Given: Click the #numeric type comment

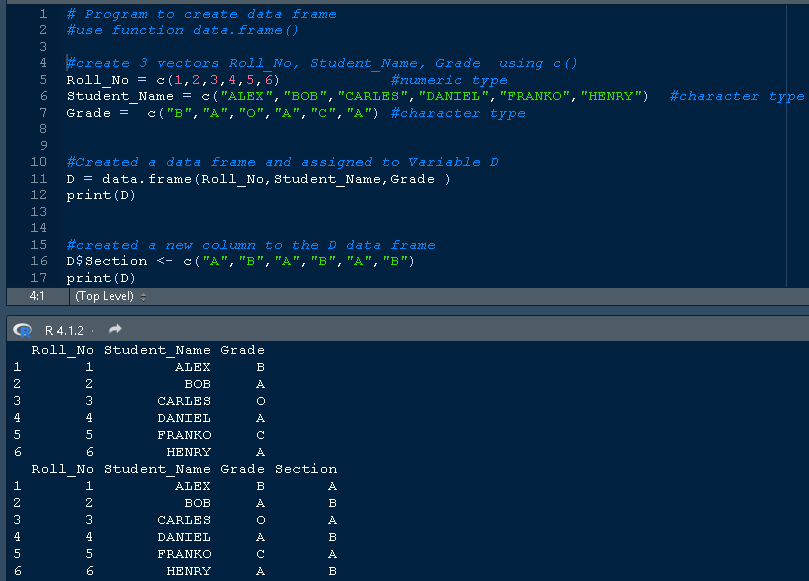Looking at the screenshot, I should pos(448,80).
